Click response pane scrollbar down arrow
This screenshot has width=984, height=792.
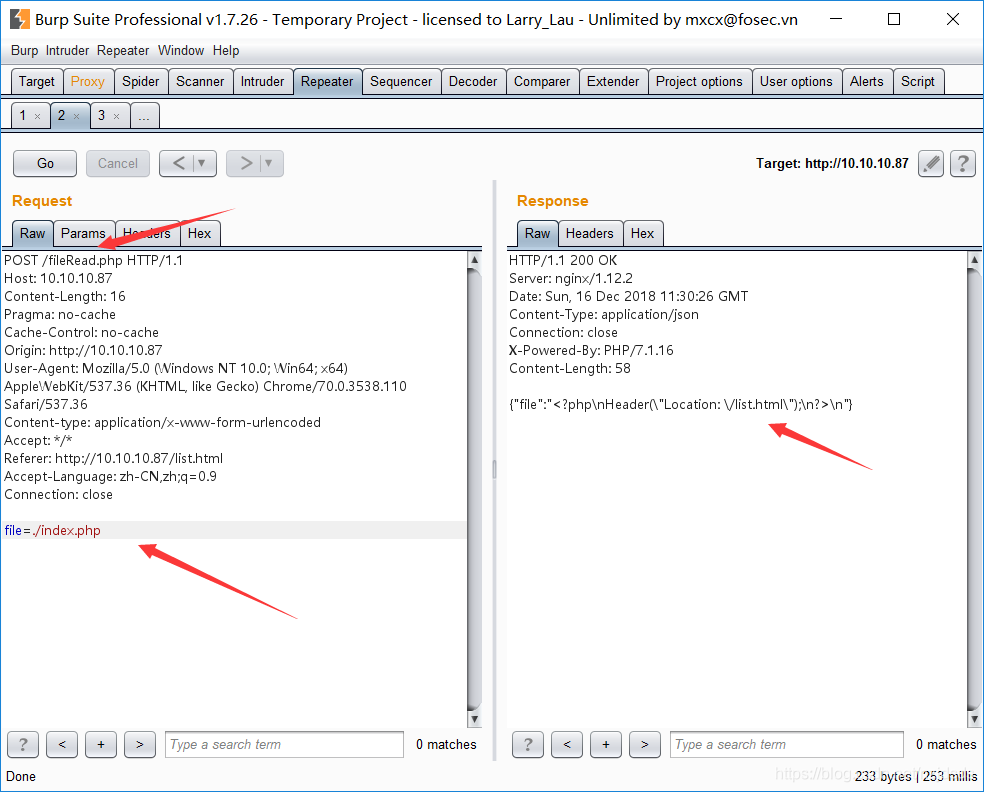pyautogui.click(x=974, y=719)
